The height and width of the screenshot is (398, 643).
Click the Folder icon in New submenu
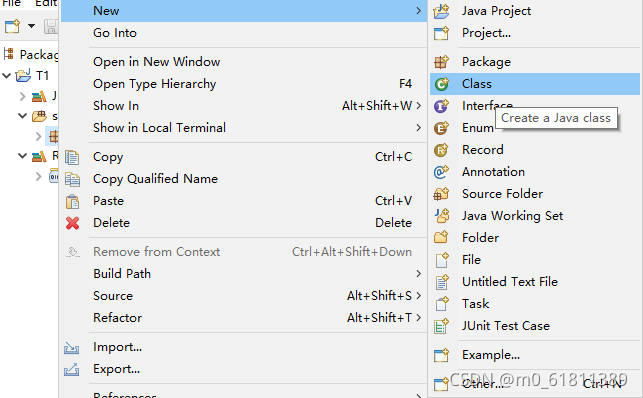(x=441, y=238)
